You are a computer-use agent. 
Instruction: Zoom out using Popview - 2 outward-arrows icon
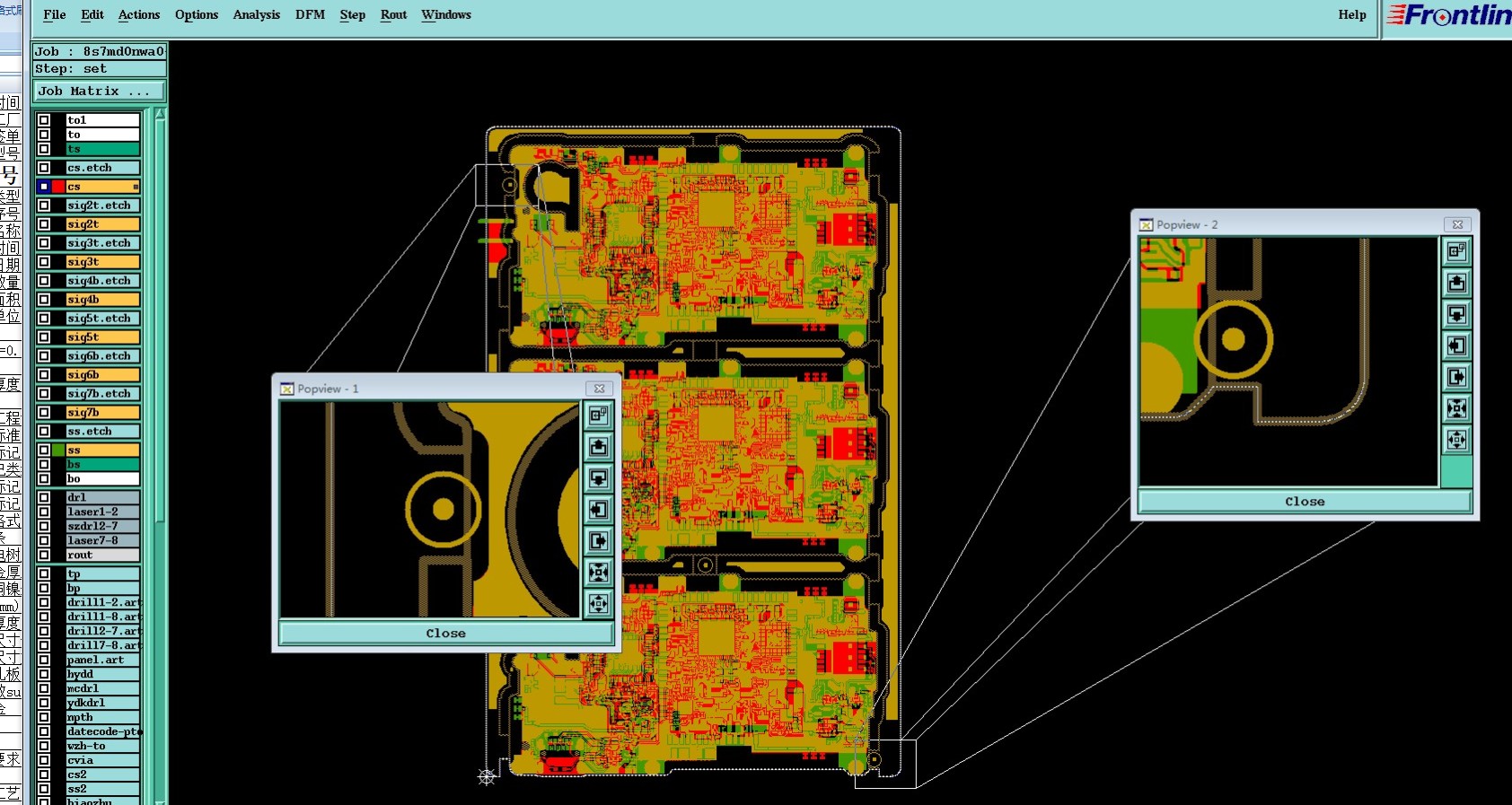1457,440
